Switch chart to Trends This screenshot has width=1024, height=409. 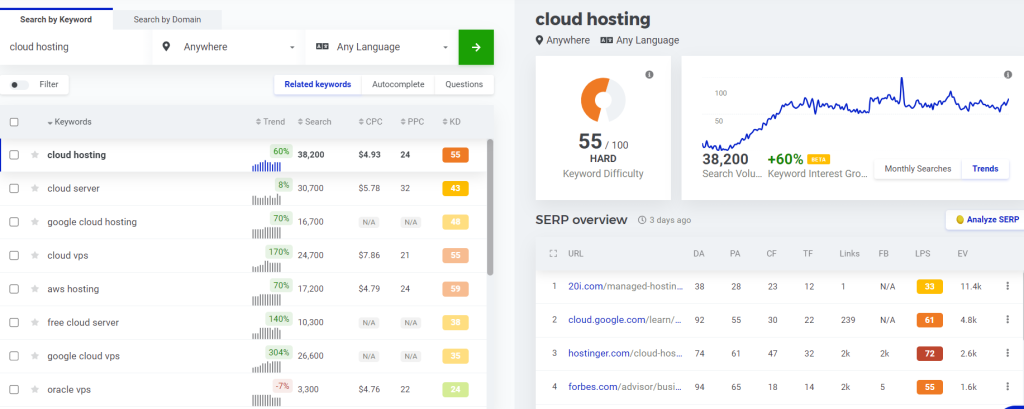coord(985,169)
